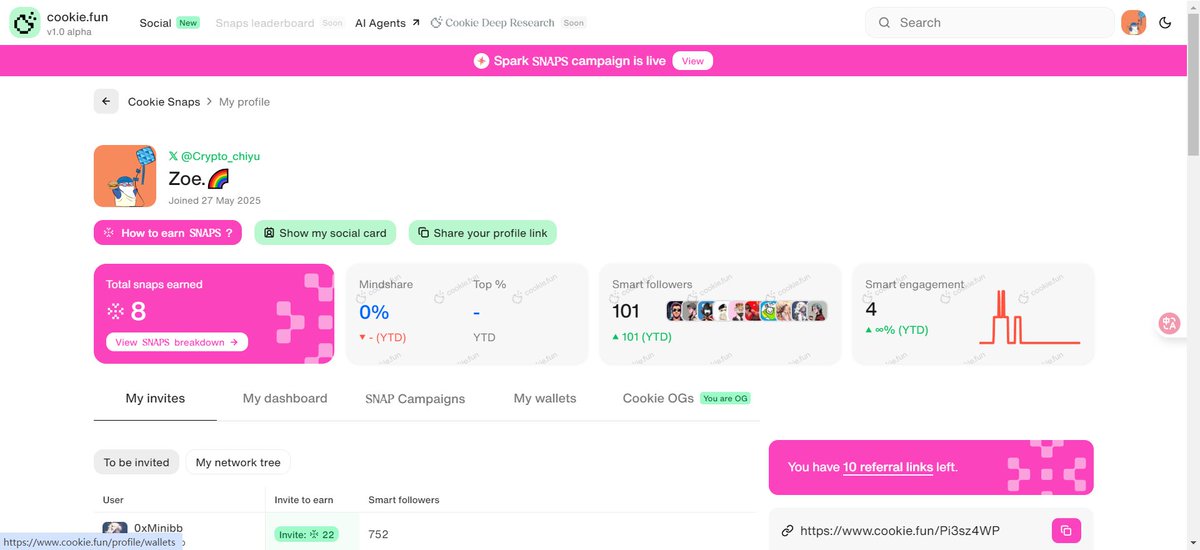Open Cookie Snaps breadcrumb link
Screen dimensions: 1200x550
164,102
